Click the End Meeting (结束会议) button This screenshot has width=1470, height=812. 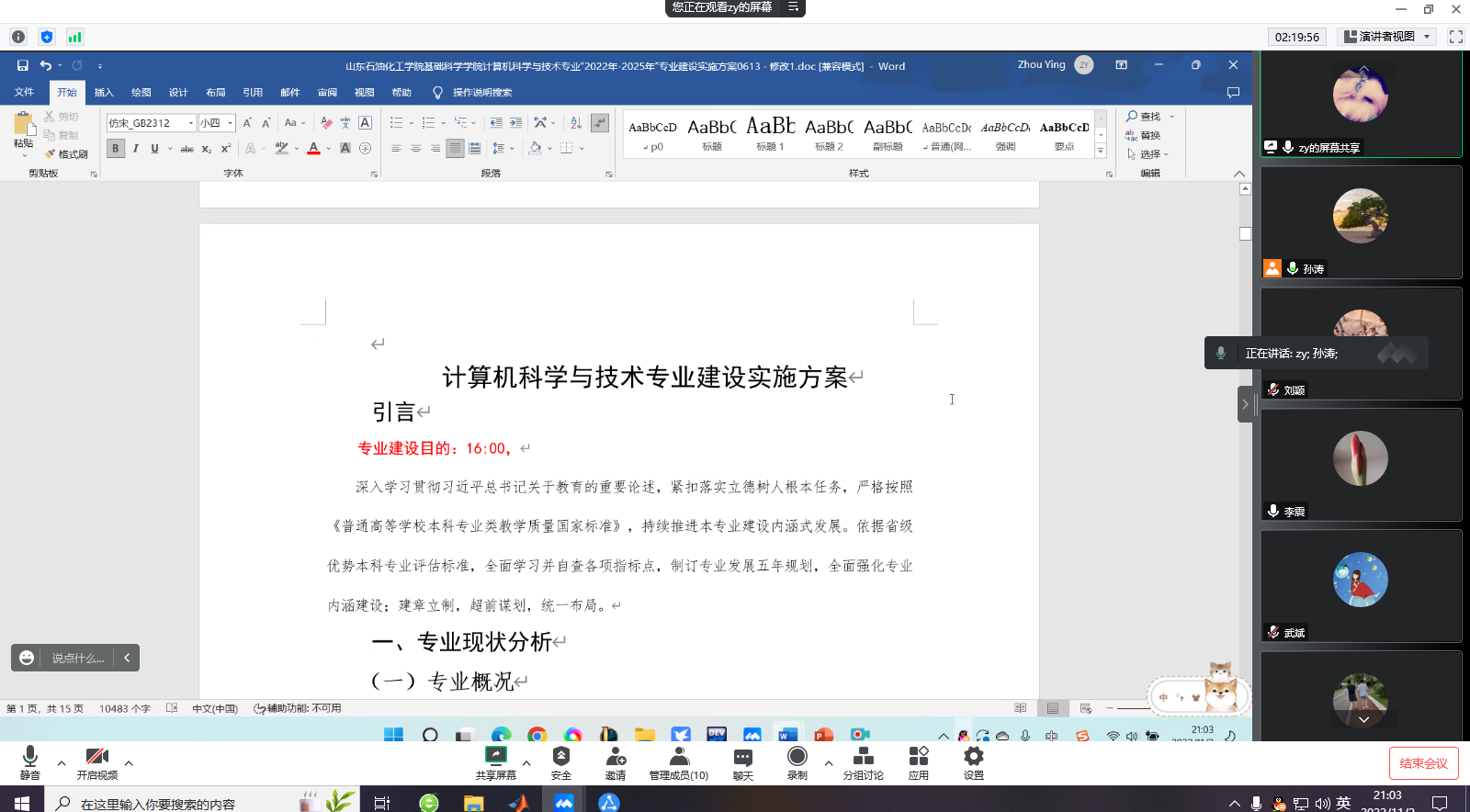coord(1423,763)
